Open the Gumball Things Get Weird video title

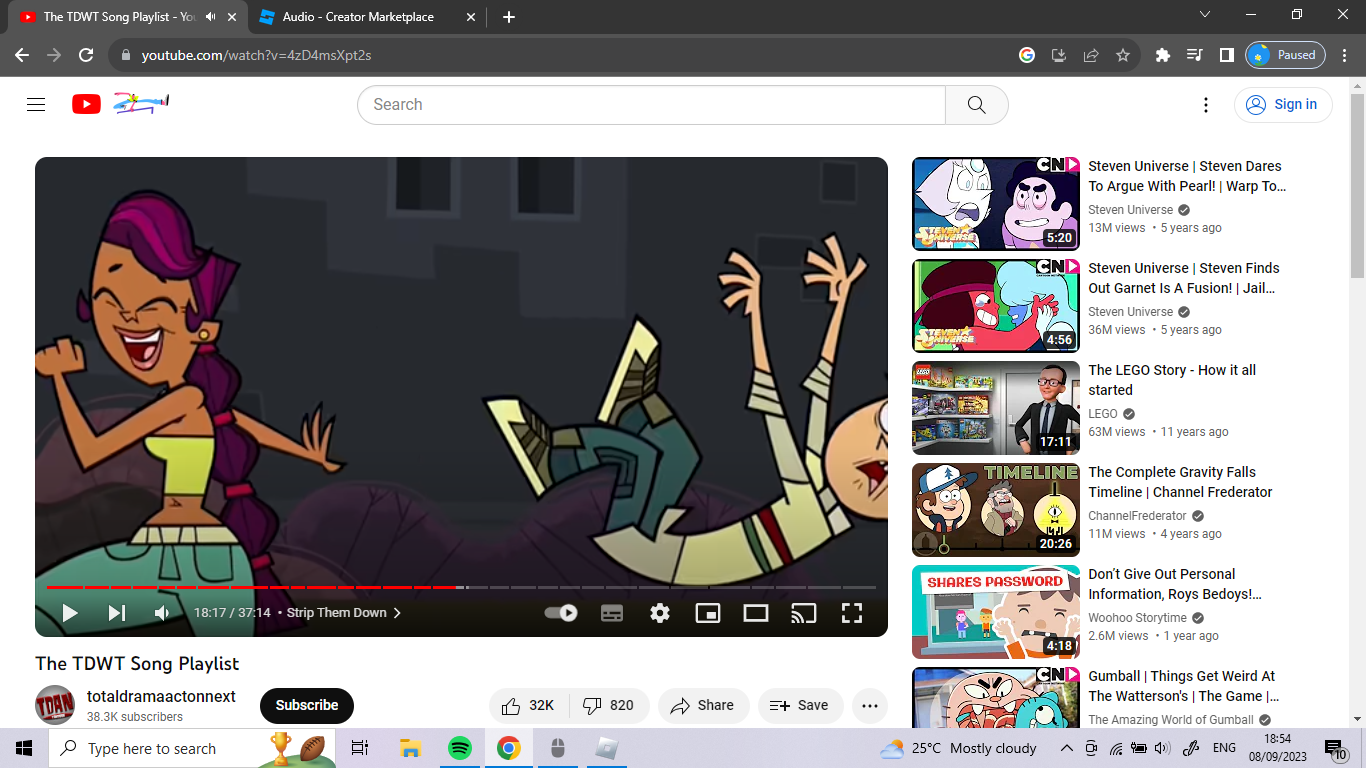pyautogui.click(x=1184, y=686)
